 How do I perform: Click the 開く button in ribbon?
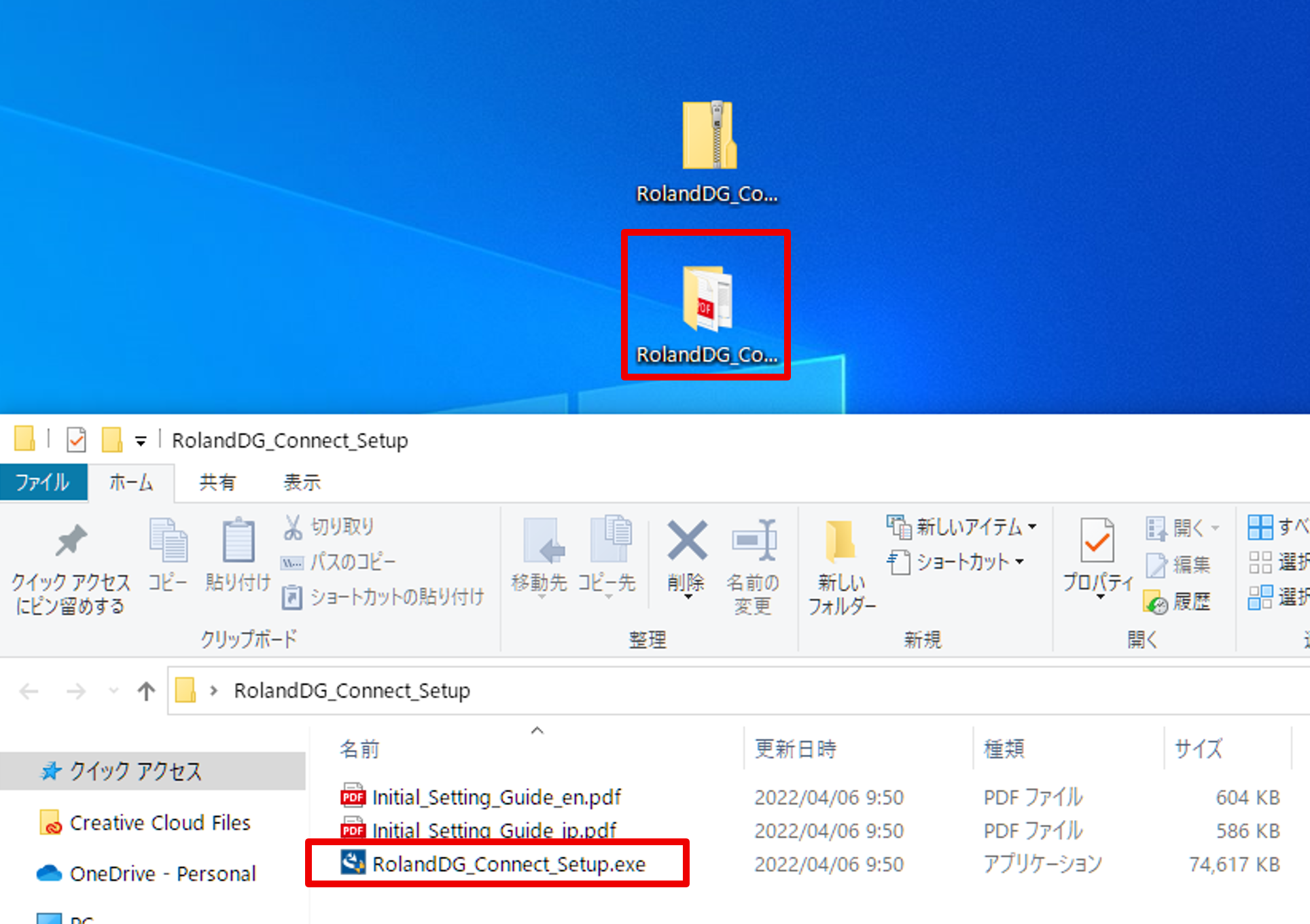1175,527
